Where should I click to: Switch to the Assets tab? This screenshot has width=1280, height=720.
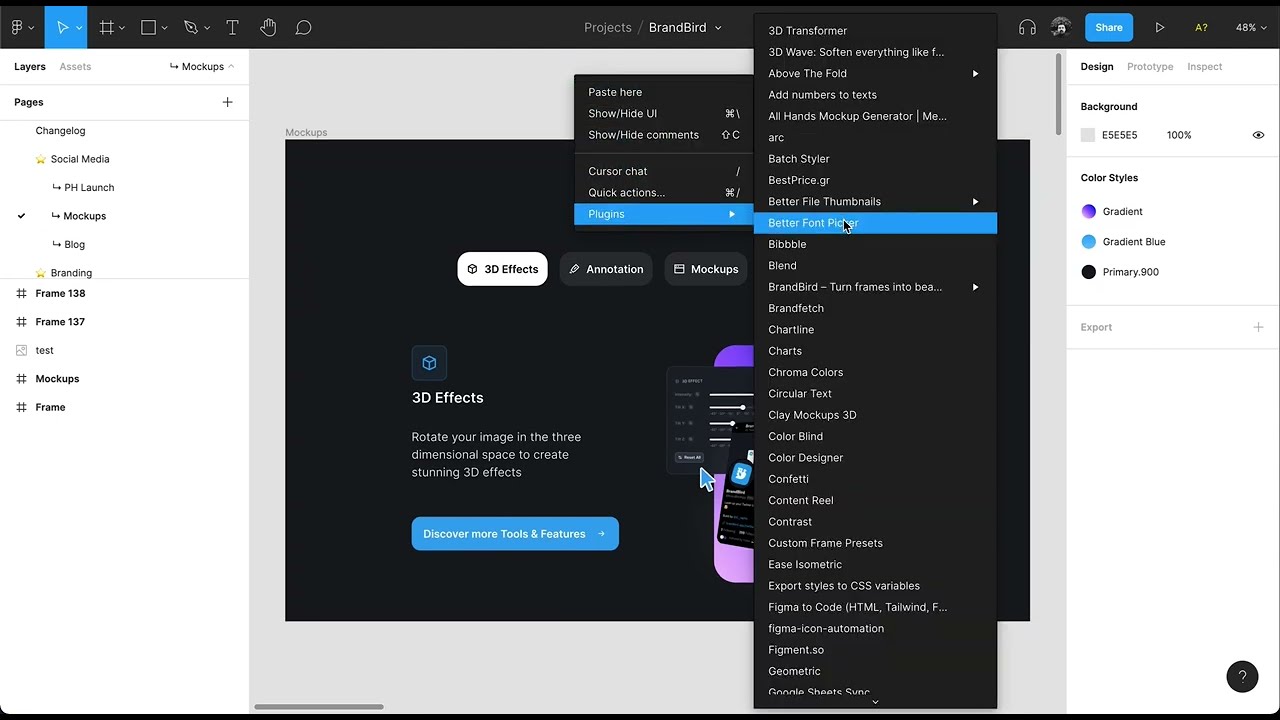75,67
